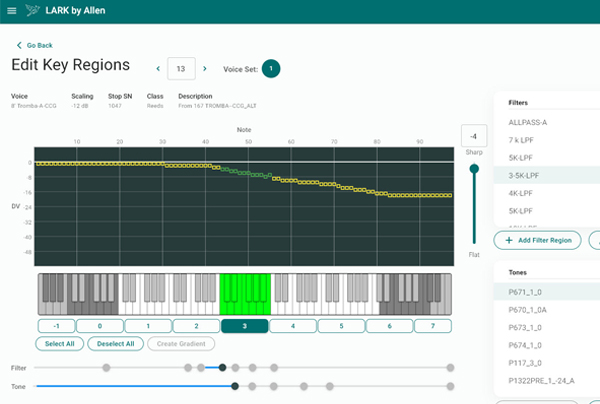The width and height of the screenshot is (600, 404).
Task: Switch to octave 3 button
Action: pos(245,326)
